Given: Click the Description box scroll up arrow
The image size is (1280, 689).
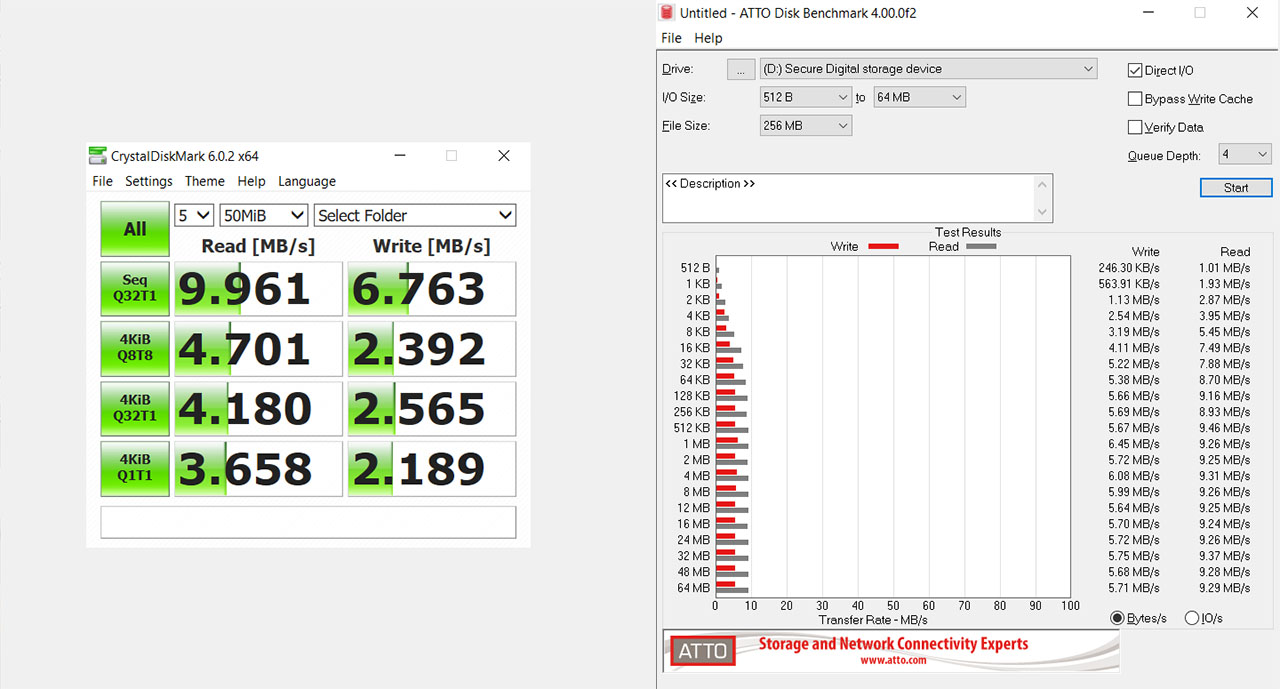Looking at the screenshot, I should (1043, 185).
